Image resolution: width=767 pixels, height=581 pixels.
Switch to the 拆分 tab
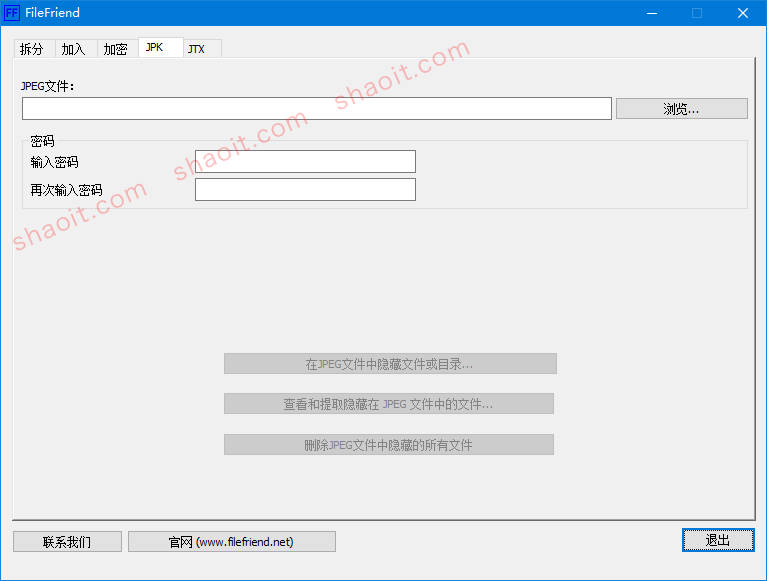click(x=34, y=48)
